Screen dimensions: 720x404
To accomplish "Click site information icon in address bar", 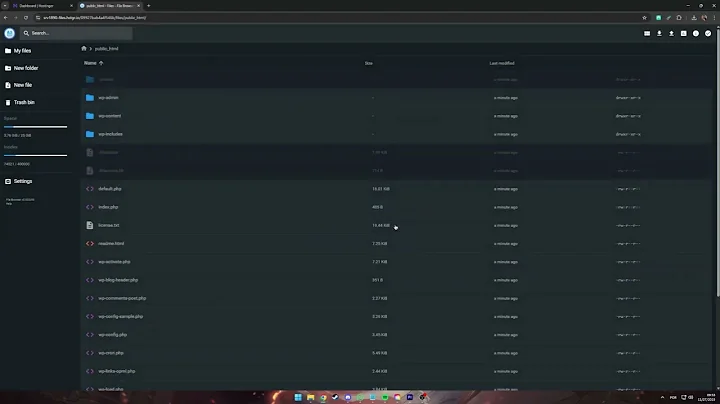I will (38, 17).
